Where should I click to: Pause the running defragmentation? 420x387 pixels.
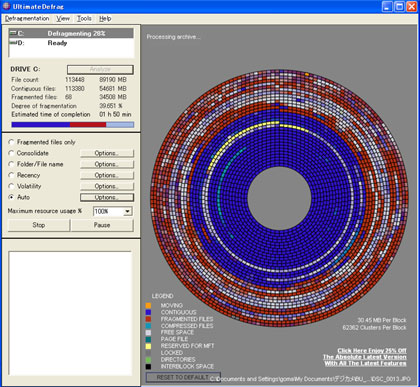tap(102, 225)
